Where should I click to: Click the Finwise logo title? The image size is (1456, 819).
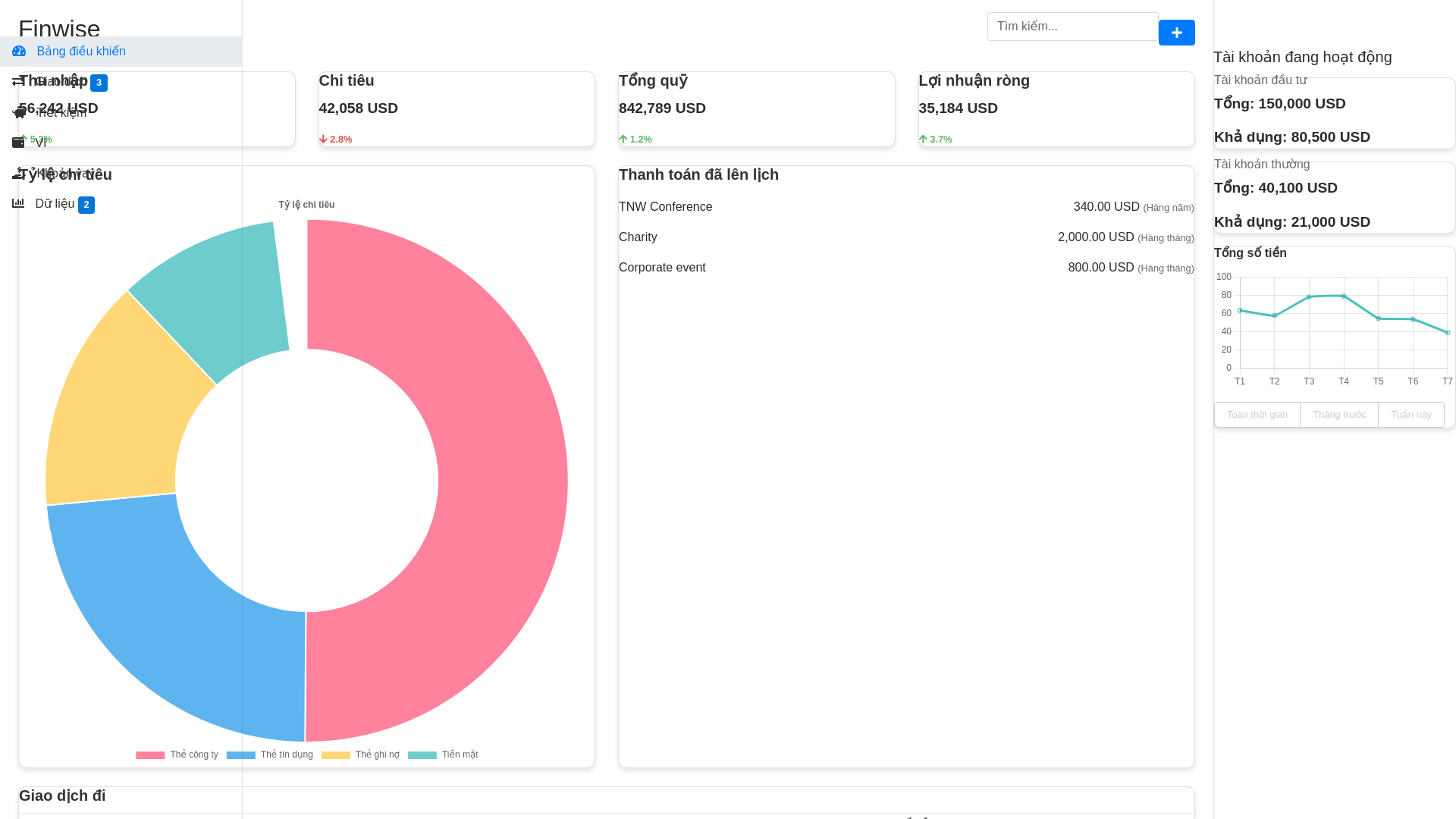click(59, 28)
